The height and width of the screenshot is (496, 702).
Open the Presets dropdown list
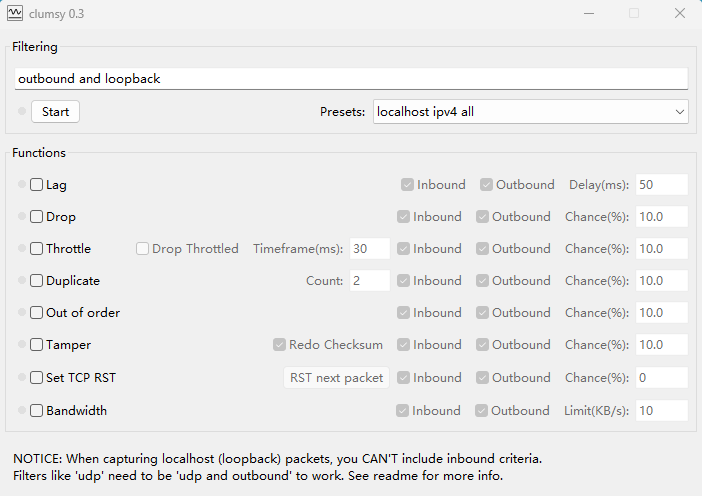pos(531,111)
